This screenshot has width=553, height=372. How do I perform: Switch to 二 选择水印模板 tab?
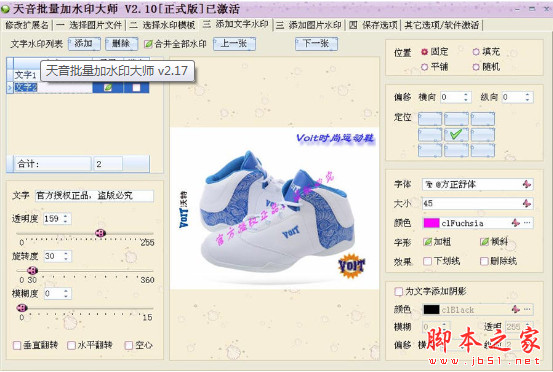coord(162,25)
